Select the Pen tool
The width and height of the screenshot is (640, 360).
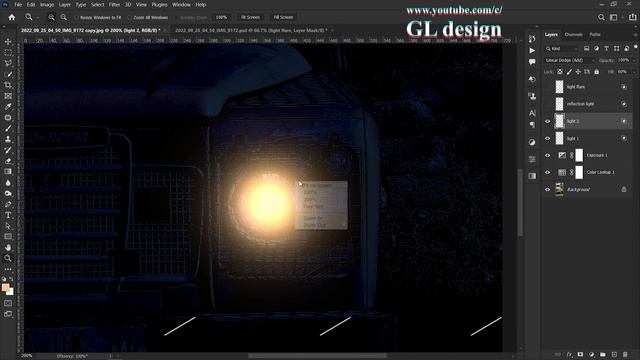[8, 204]
